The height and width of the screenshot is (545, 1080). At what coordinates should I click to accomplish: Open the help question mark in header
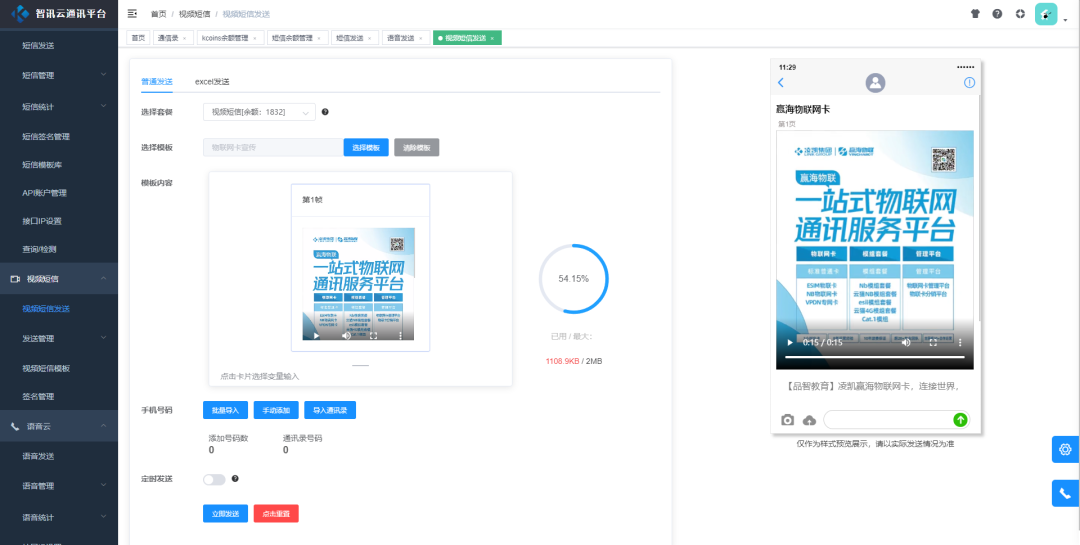tap(997, 13)
